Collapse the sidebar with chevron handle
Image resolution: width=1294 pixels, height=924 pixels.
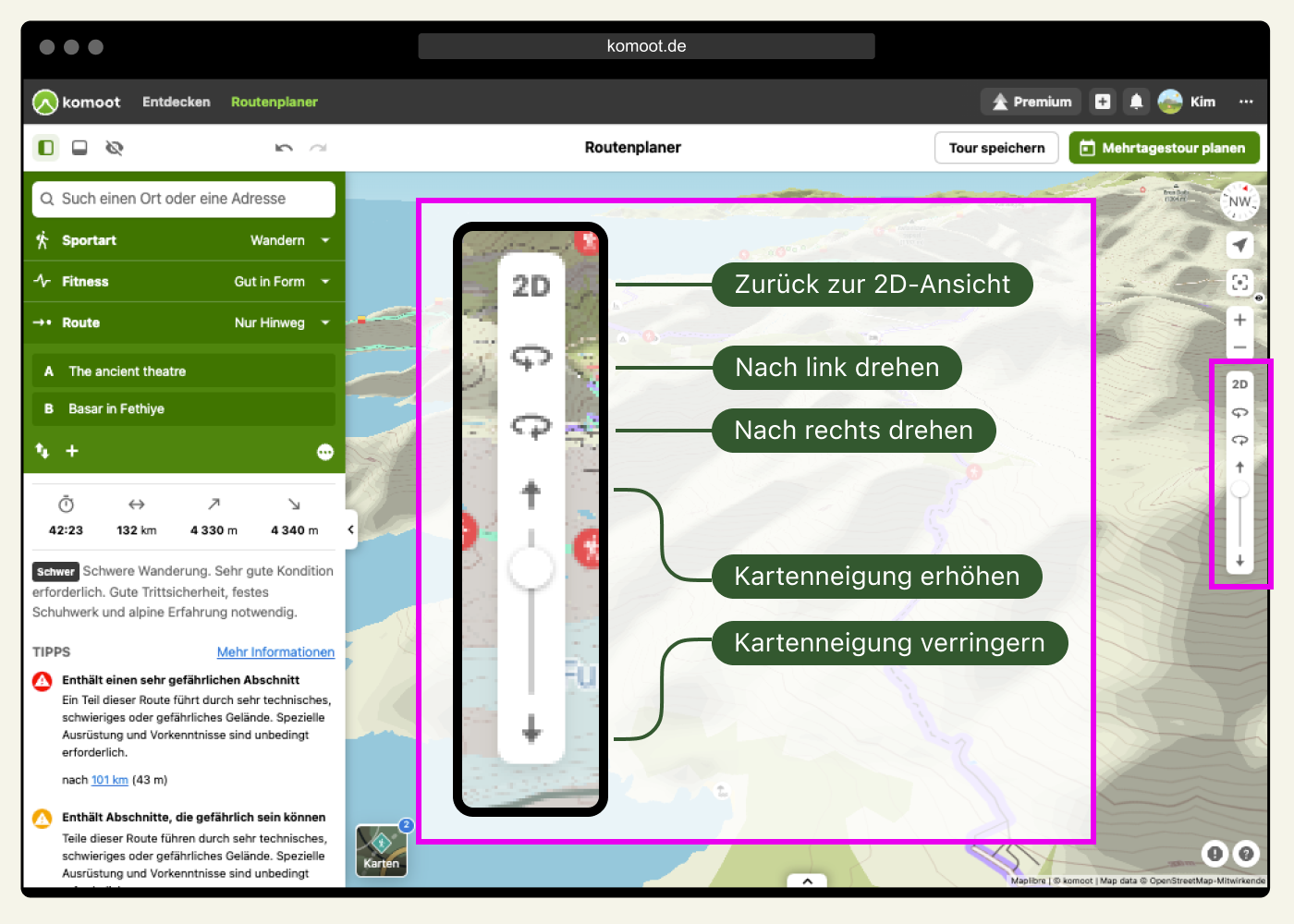coord(351,529)
